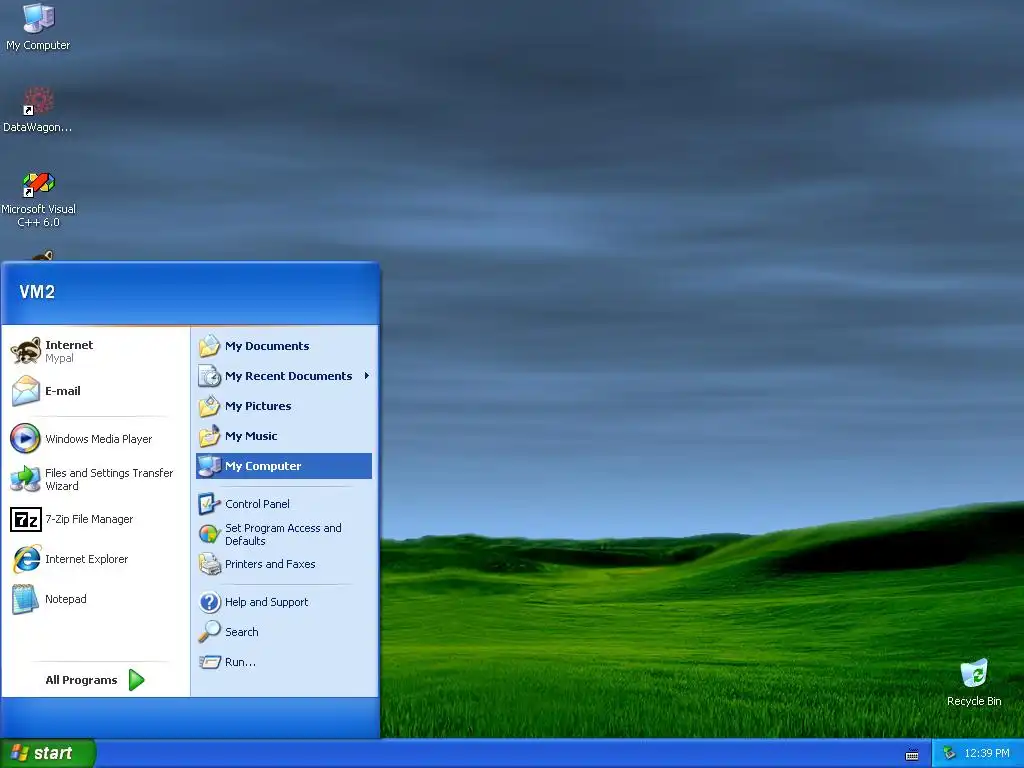Viewport: 1024px width, 768px height.
Task: Launch the 7-Zip File Manager icon
Action: pos(26,519)
